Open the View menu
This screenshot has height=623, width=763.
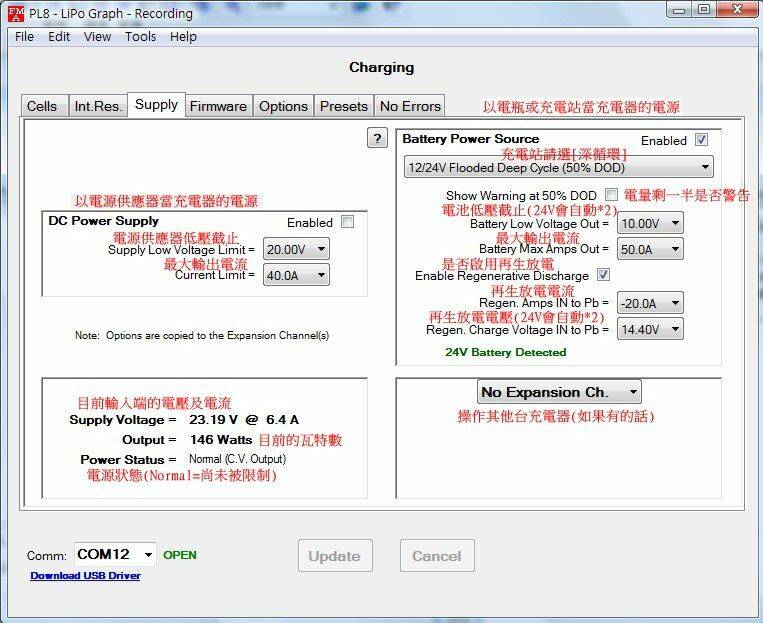pyautogui.click(x=97, y=37)
